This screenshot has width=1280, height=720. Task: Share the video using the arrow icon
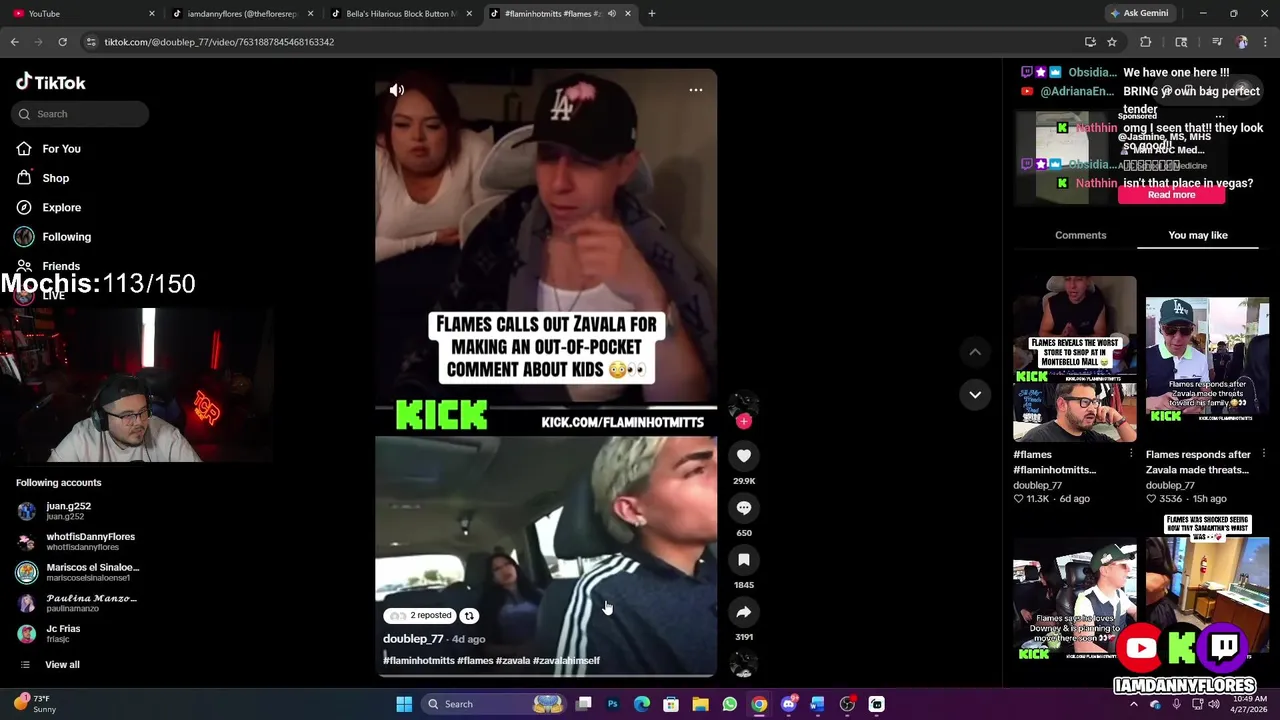[x=743, y=612]
